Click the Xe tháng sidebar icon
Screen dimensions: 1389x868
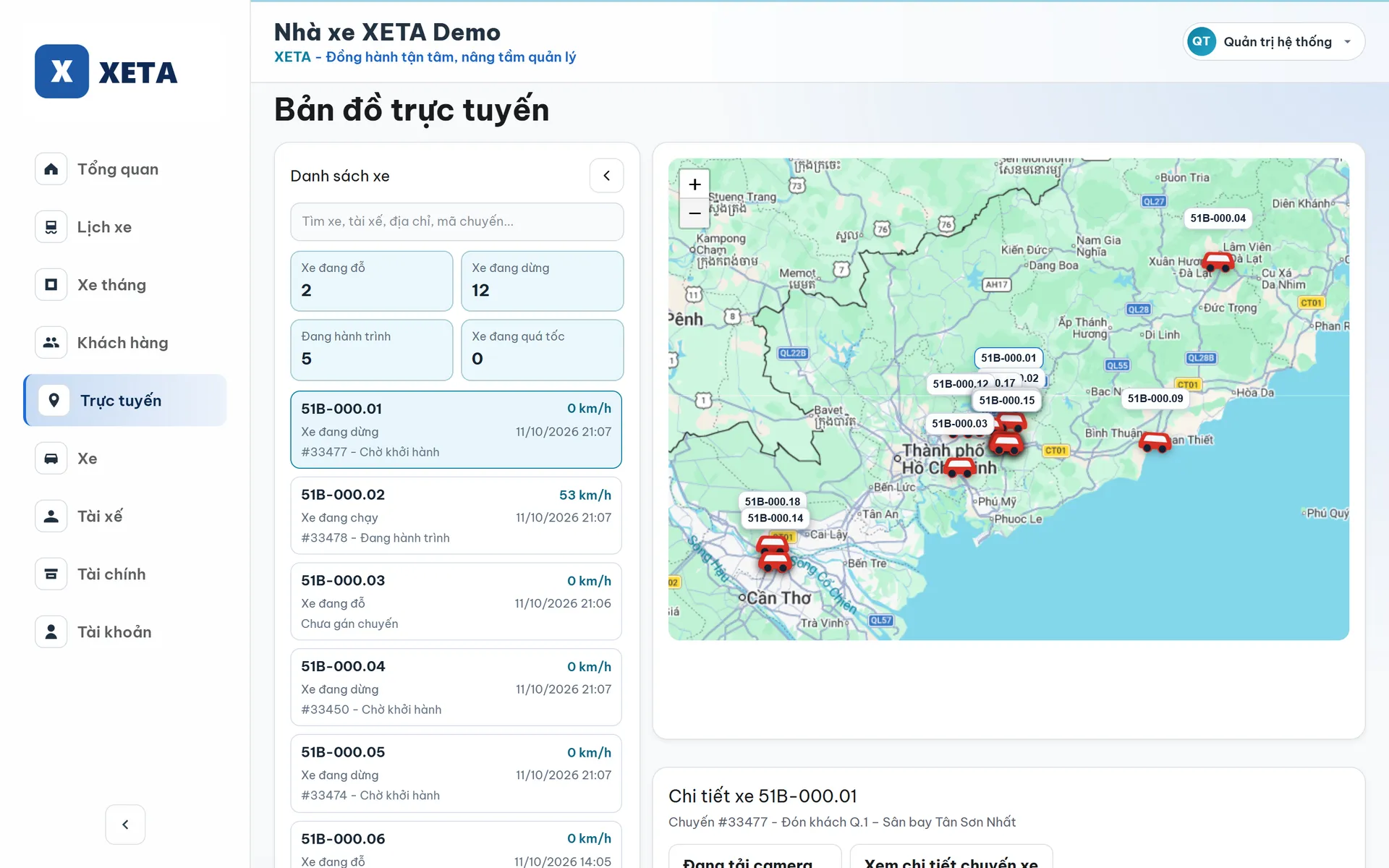pos(51,285)
